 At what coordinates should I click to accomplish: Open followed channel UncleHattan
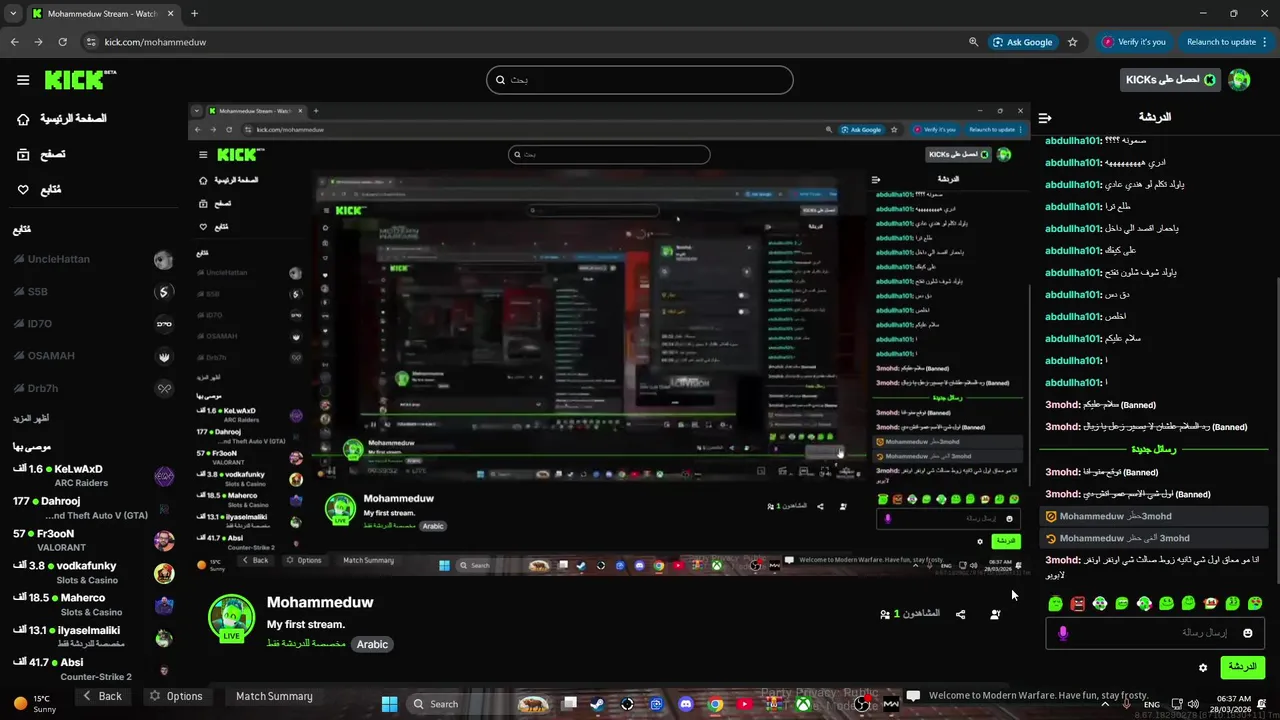click(x=92, y=260)
